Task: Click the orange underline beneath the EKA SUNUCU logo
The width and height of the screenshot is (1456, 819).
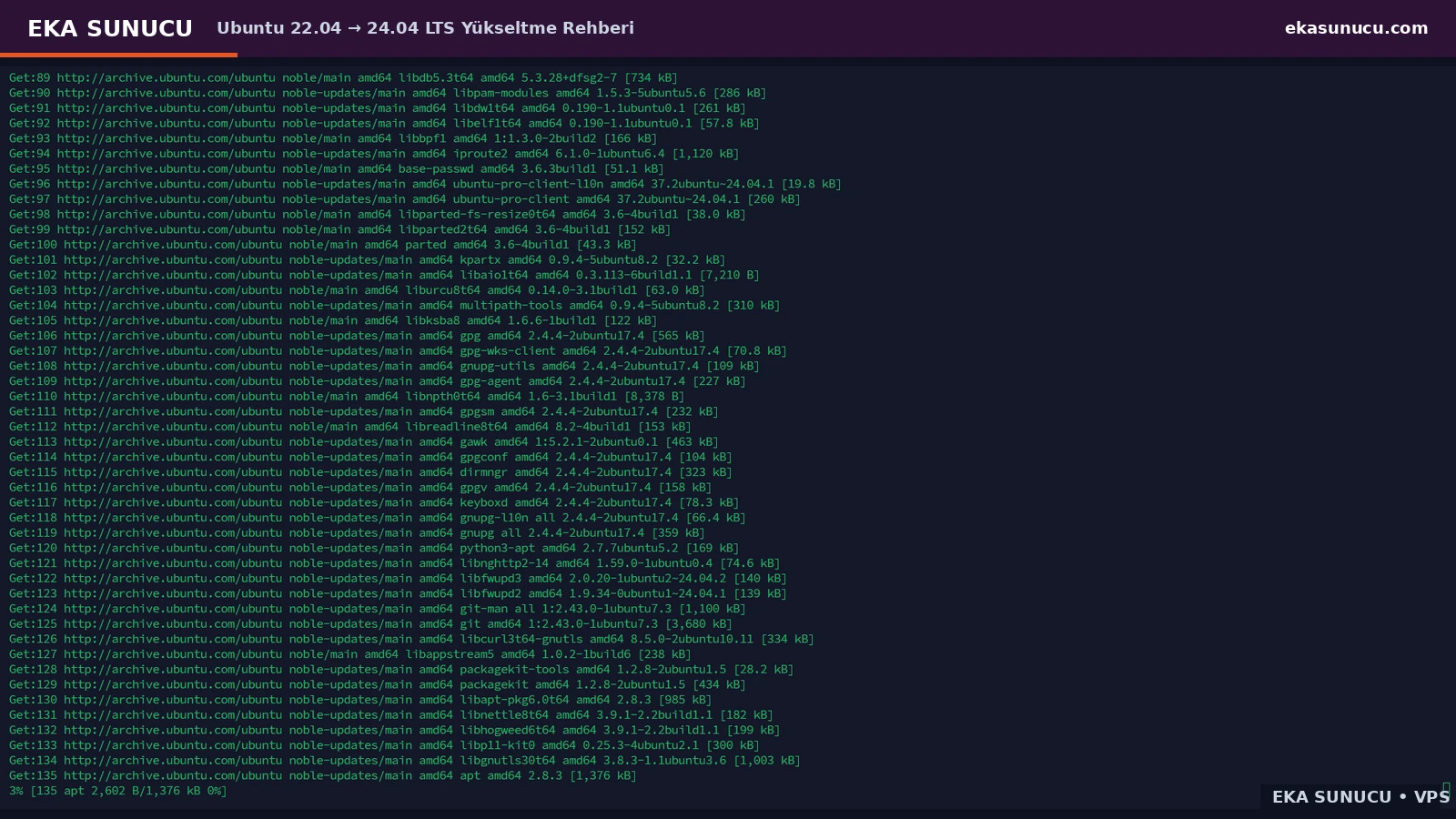Action: tap(118, 55)
